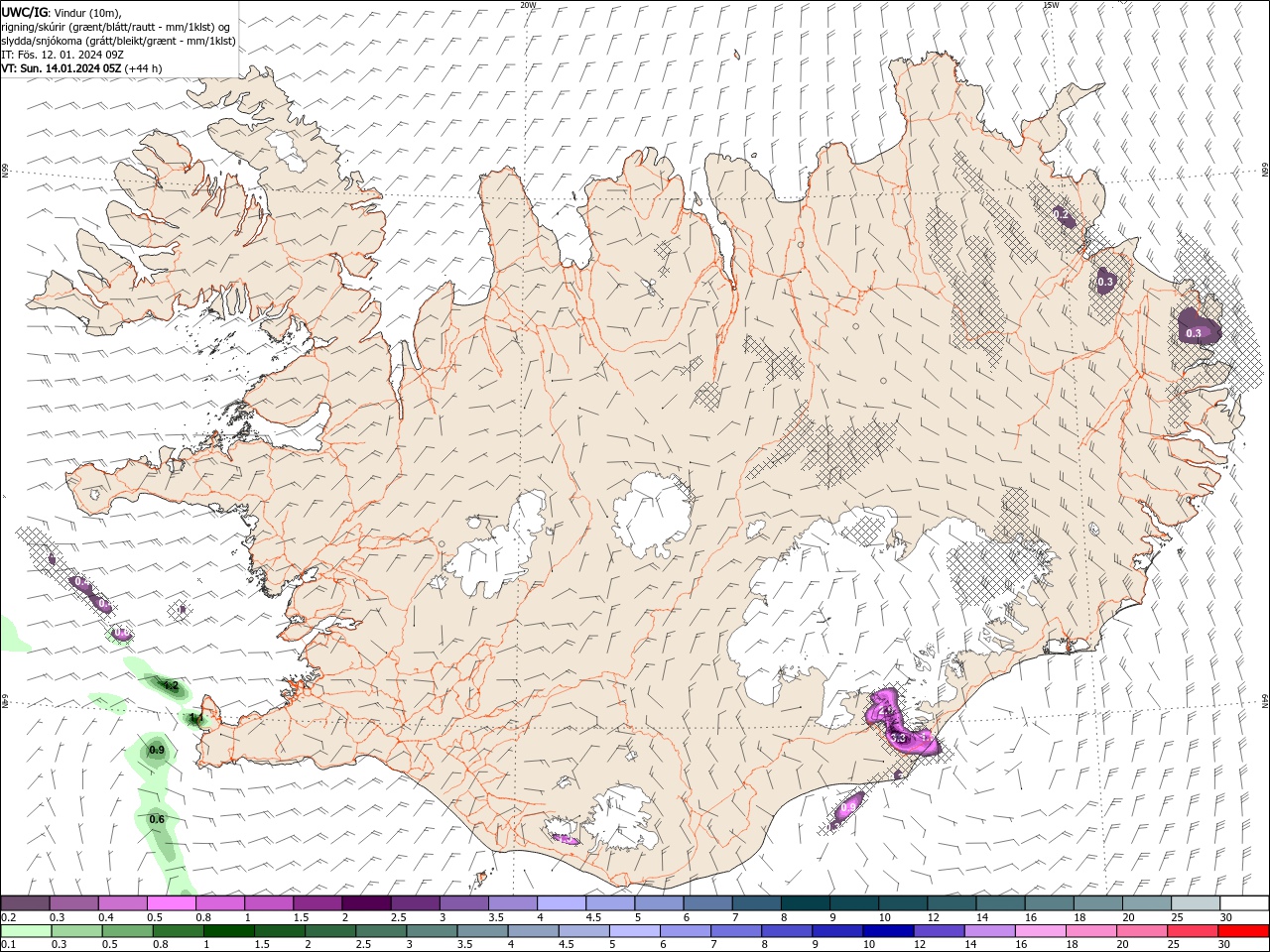Pick the dark teal snow swatch between 8 and 9

[x=805, y=903]
